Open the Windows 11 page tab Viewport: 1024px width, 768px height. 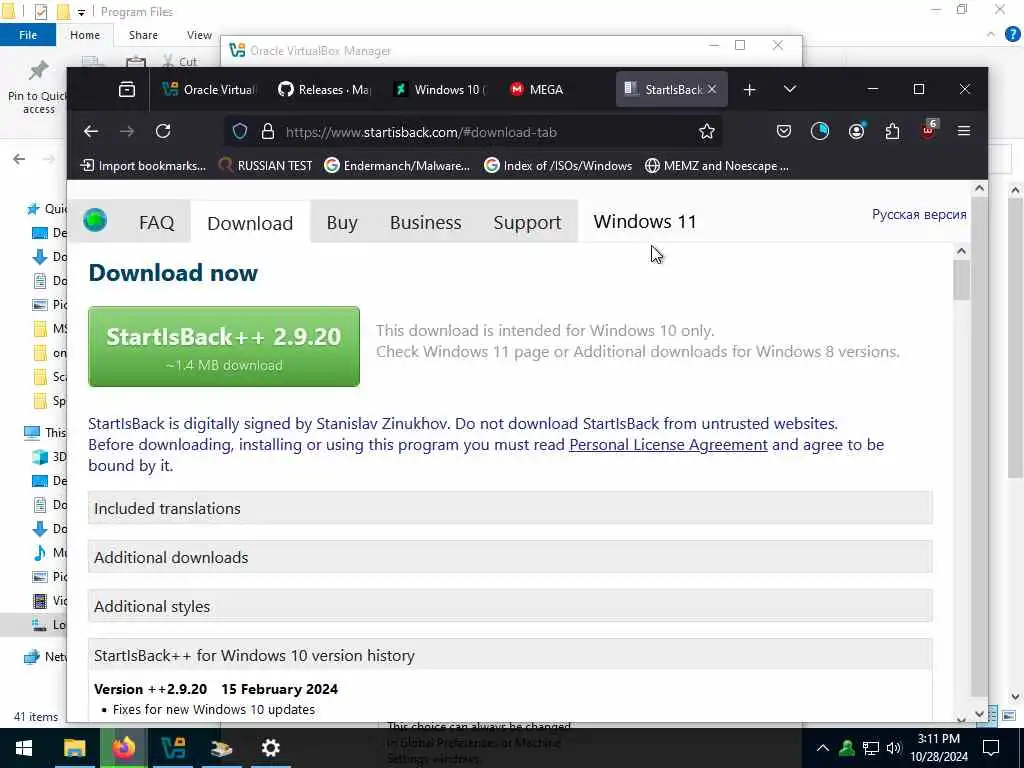click(645, 222)
